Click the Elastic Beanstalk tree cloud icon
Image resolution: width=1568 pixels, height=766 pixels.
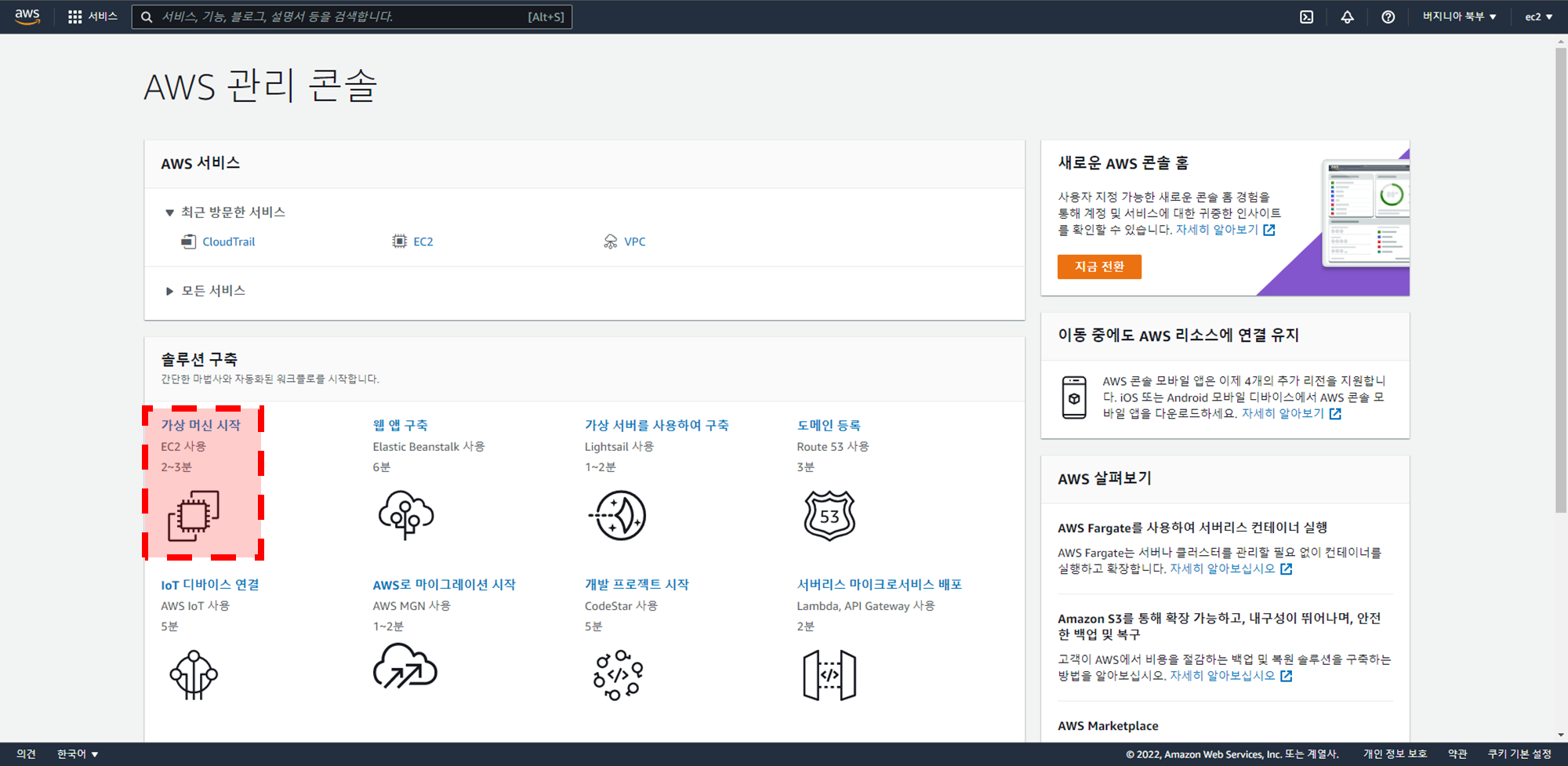pyautogui.click(x=406, y=515)
